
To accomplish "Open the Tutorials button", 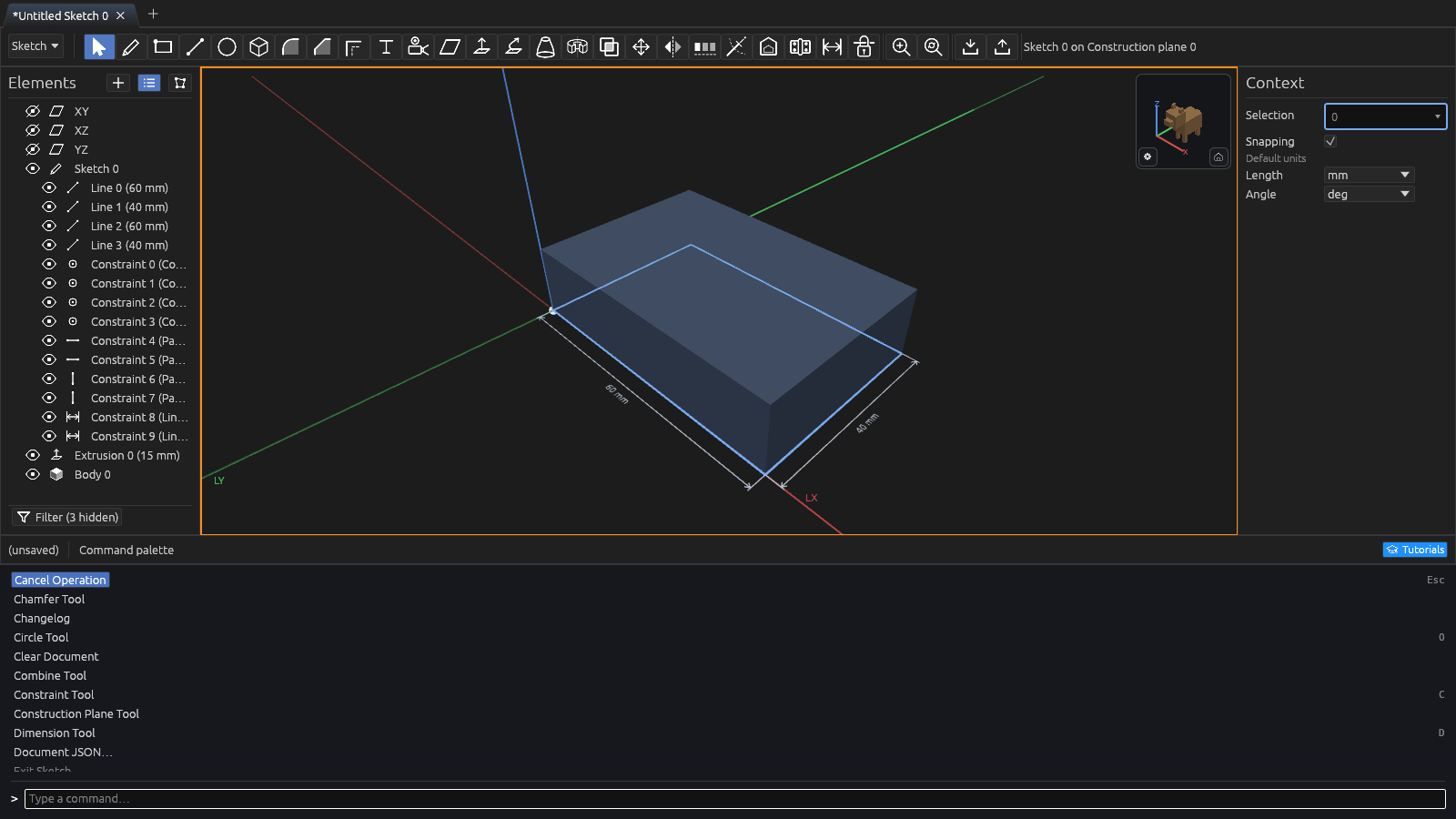I will click(1415, 550).
